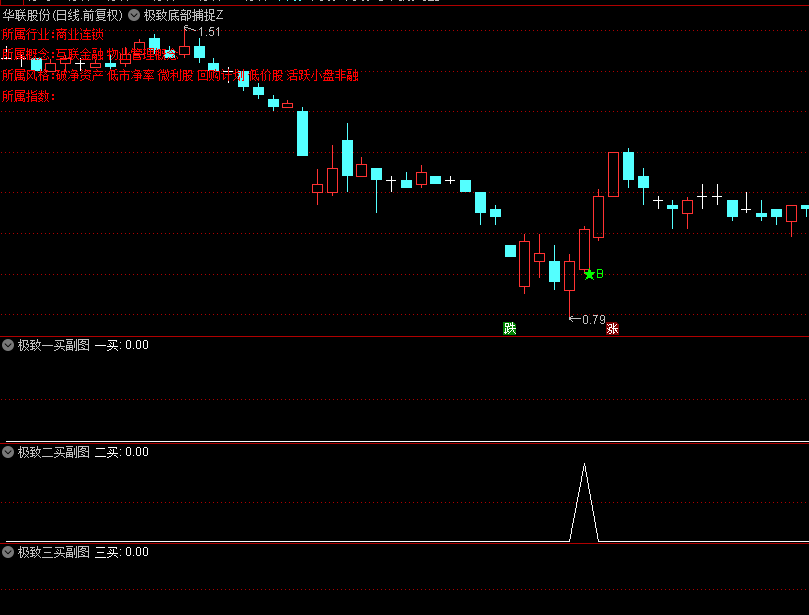
Task: Click the 所属行业:商业连锁 label
Action: click(x=53, y=35)
